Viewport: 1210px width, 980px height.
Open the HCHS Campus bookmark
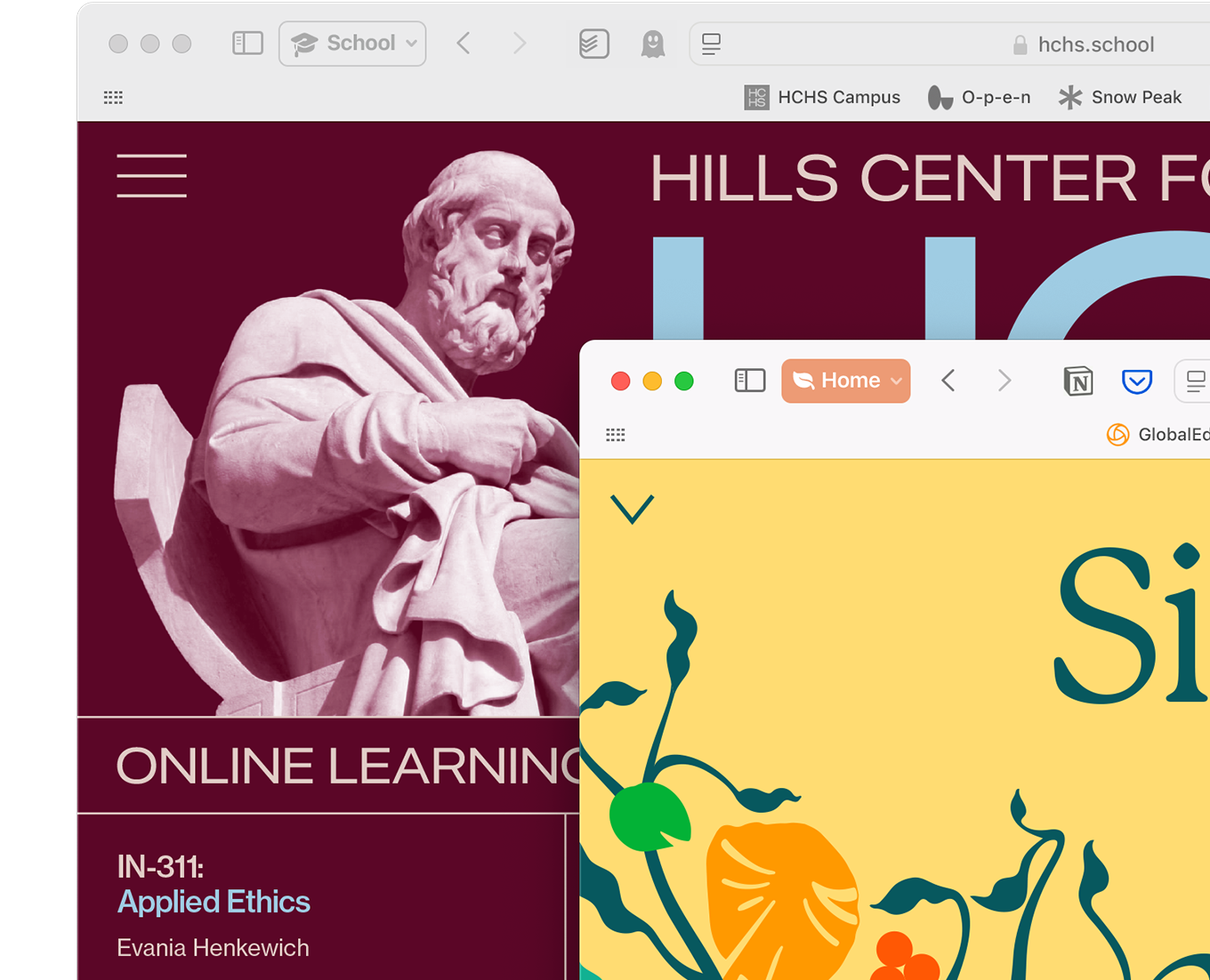click(822, 97)
